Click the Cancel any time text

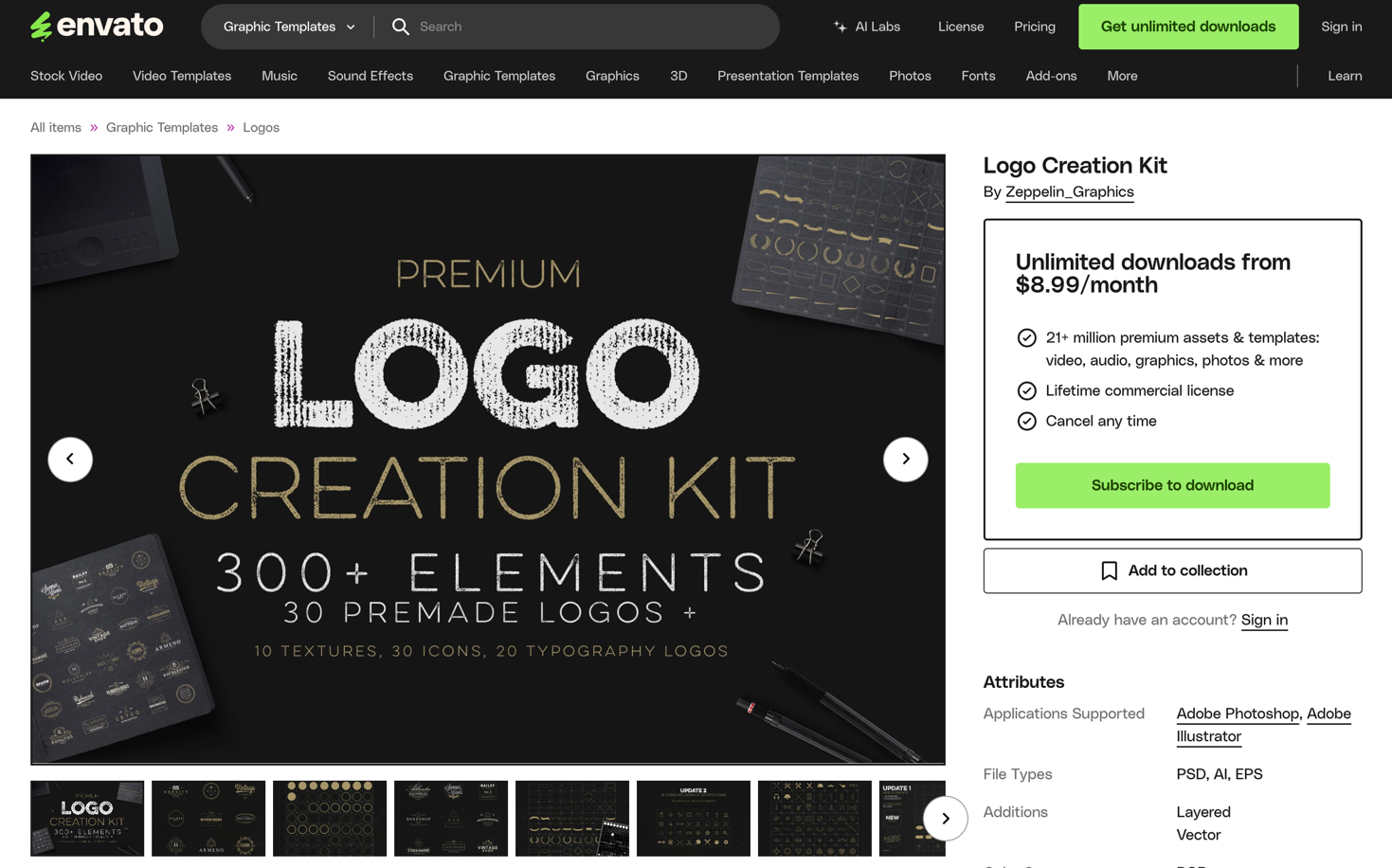pyautogui.click(x=1101, y=421)
